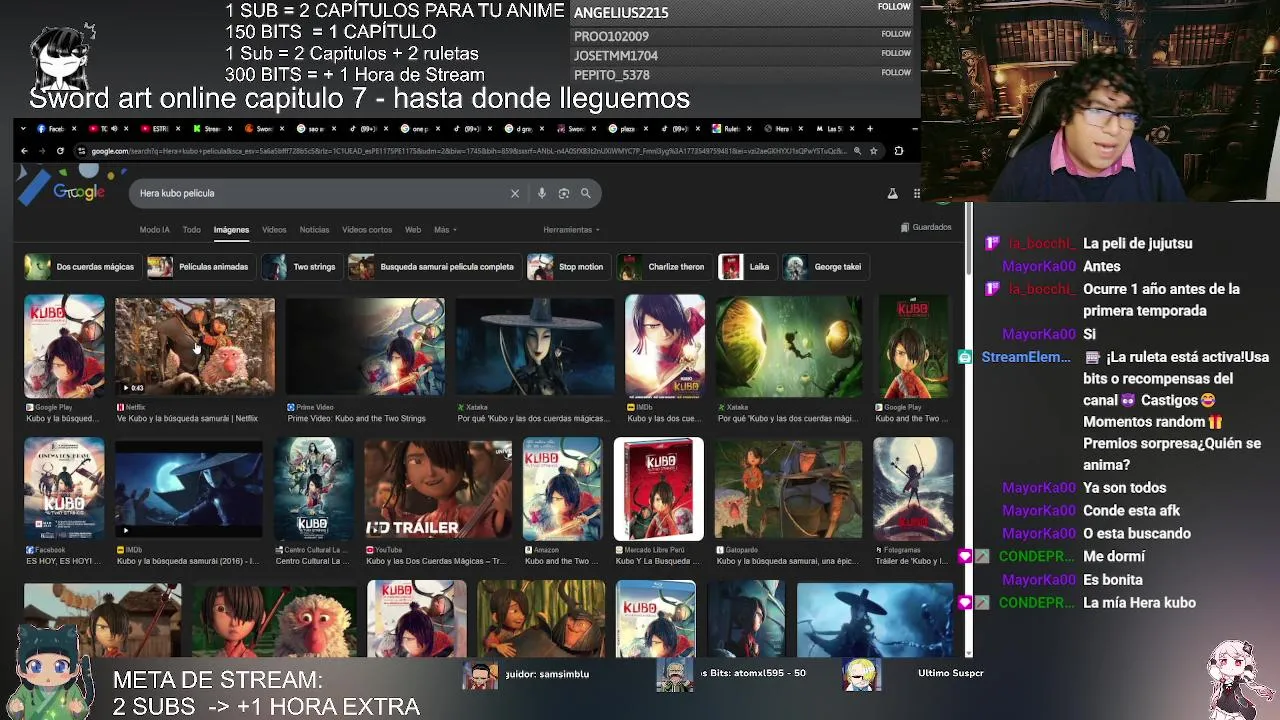Open Search Labs flask icon
Viewport: 1280px width, 720px height.
click(892, 193)
